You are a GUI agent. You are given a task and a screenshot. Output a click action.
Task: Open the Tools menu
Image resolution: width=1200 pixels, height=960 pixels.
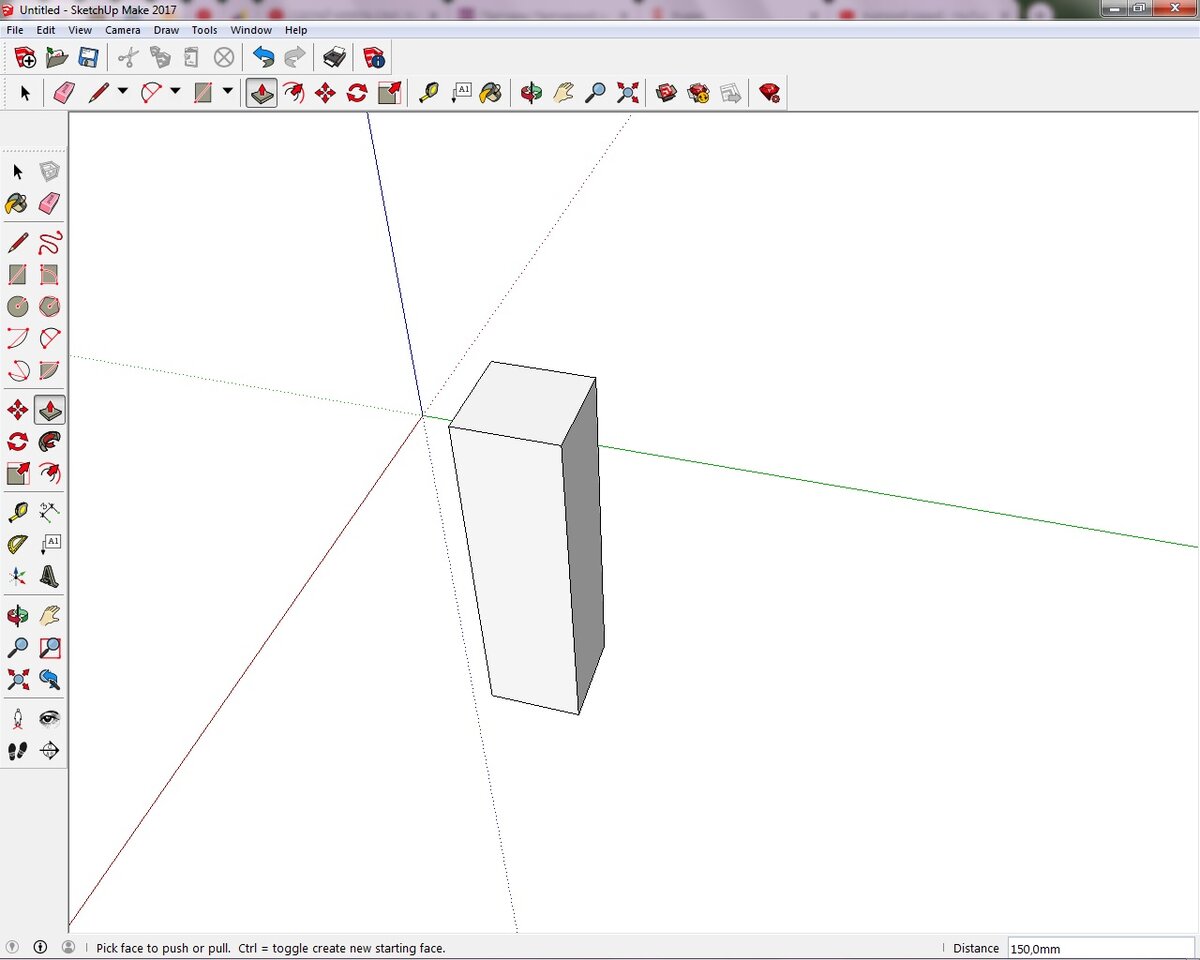[204, 30]
